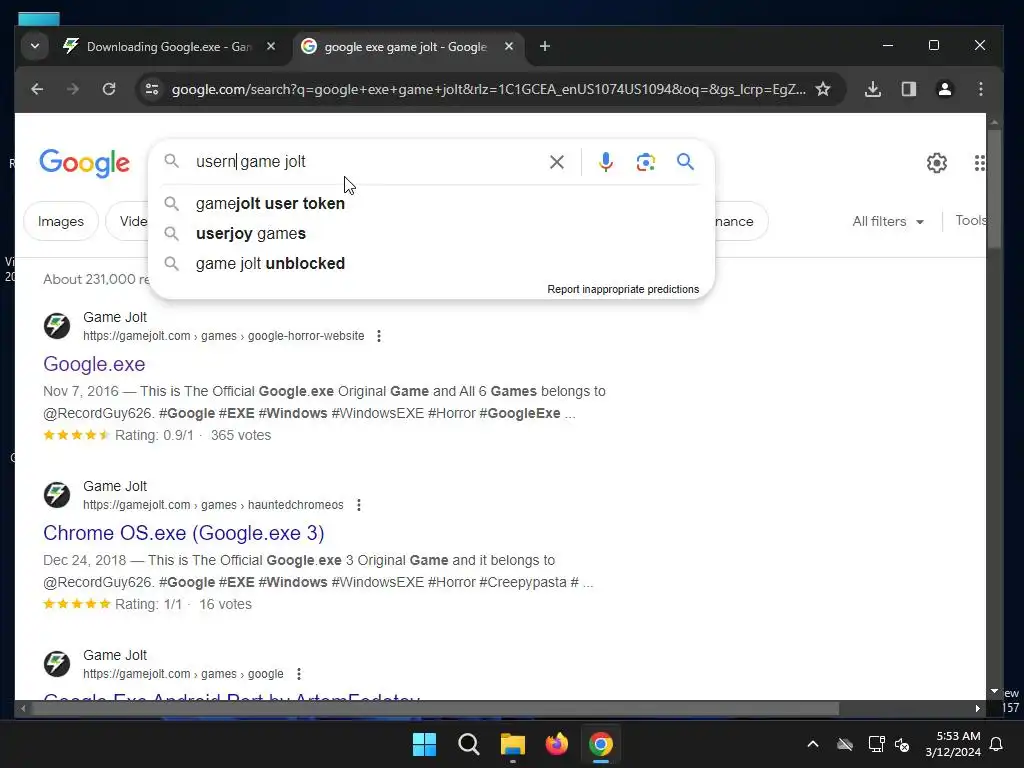
Task: Click the horizontal page scrollbar
Action: tap(435, 709)
